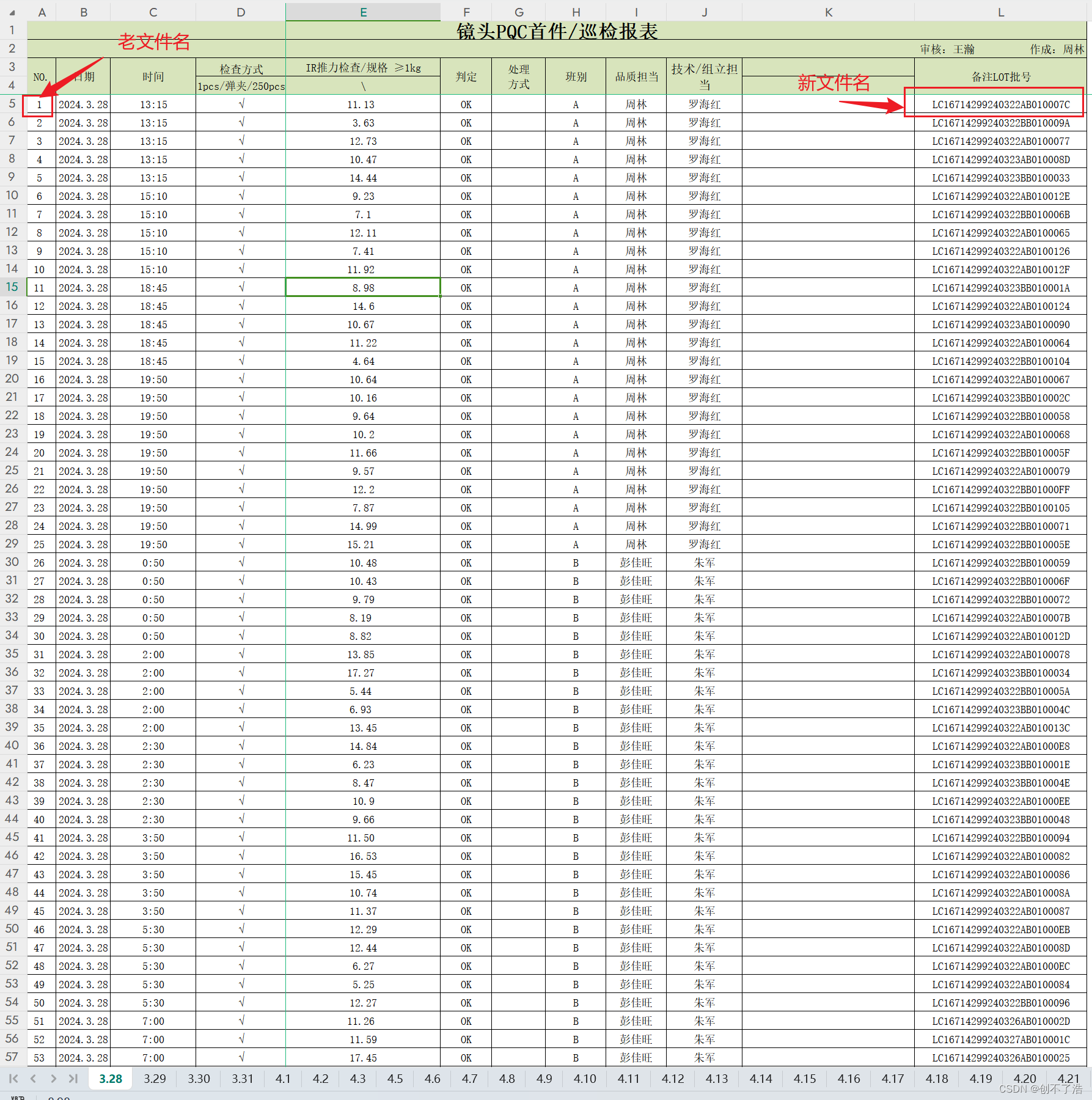
Task: Select 彭佳旺 cell in row 30
Action: point(636,562)
